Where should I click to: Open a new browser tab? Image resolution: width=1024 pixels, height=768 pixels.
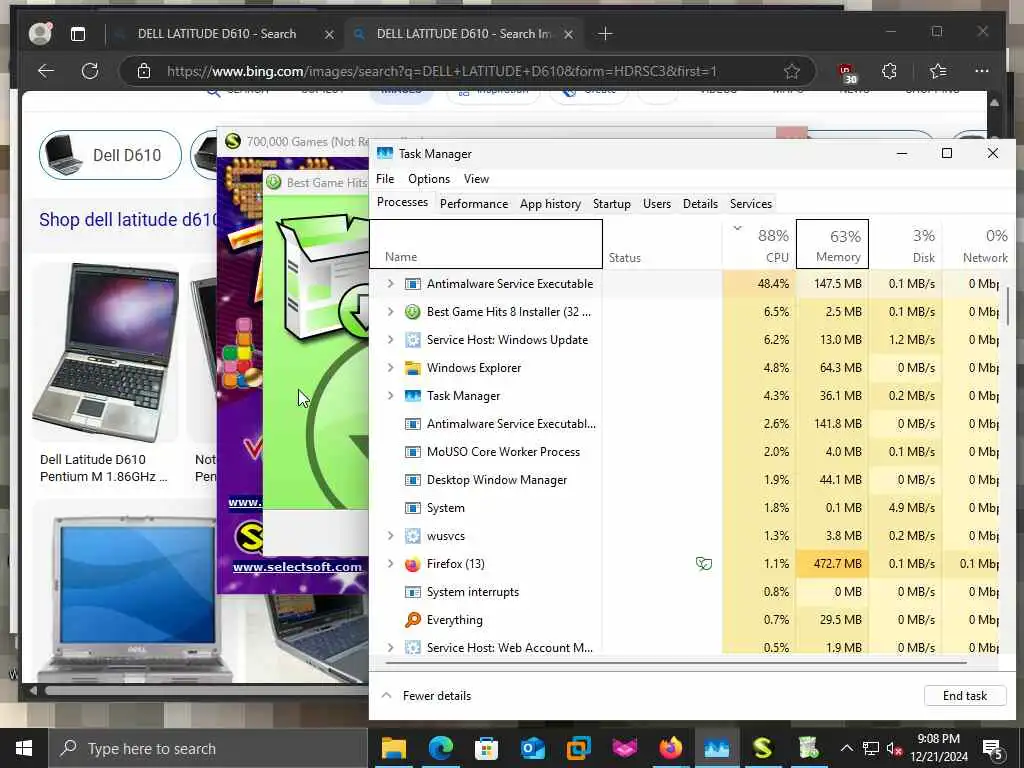tap(605, 34)
